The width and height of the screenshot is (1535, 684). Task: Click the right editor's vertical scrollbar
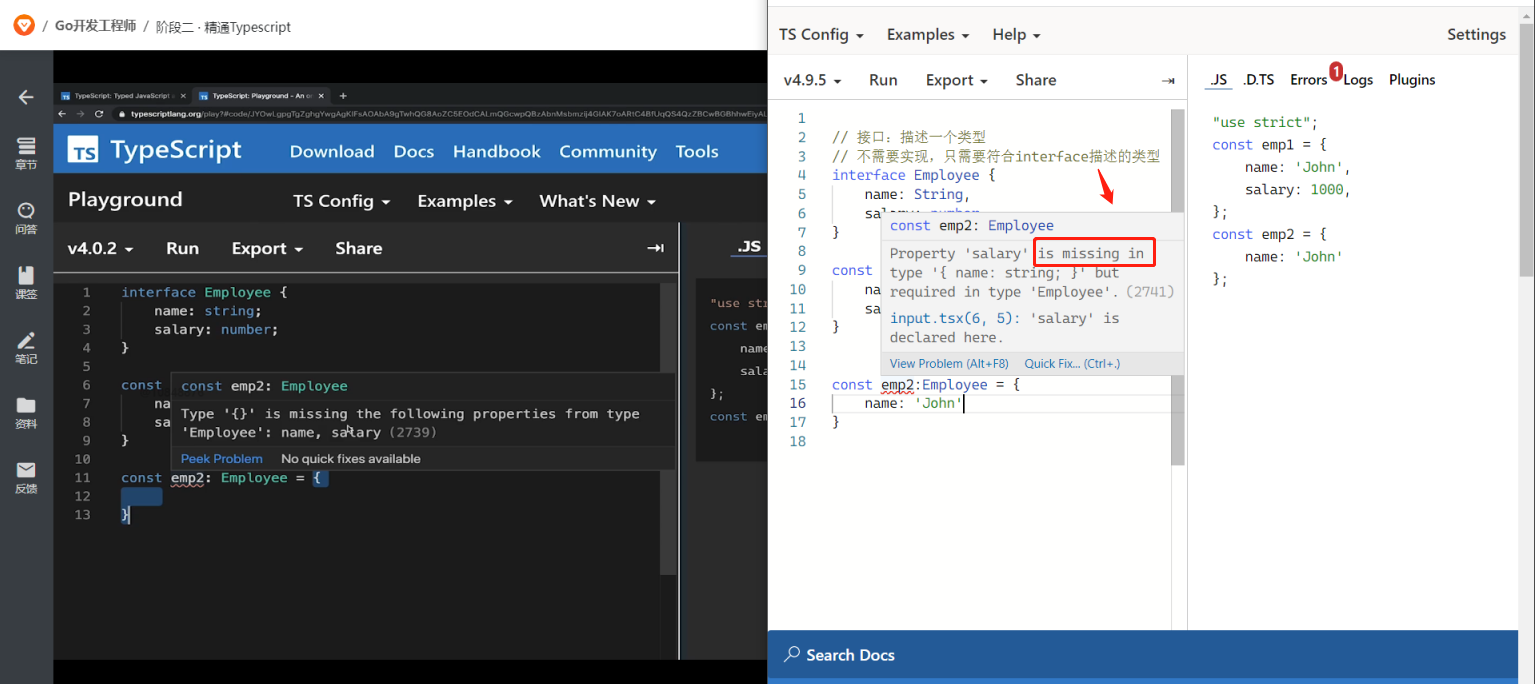pyautogui.click(x=1178, y=287)
